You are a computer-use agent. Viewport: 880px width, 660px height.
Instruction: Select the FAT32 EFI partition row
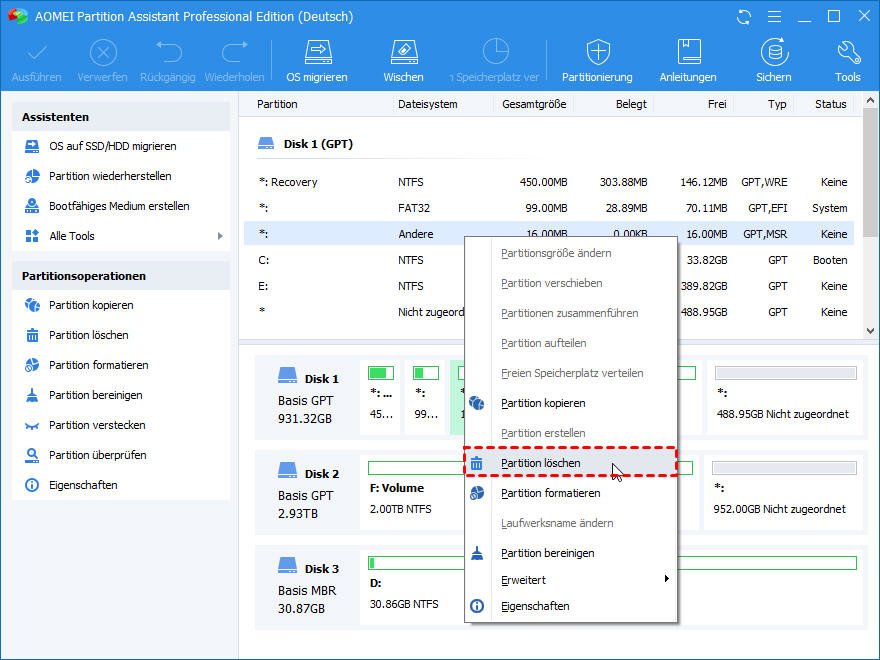click(x=549, y=208)
